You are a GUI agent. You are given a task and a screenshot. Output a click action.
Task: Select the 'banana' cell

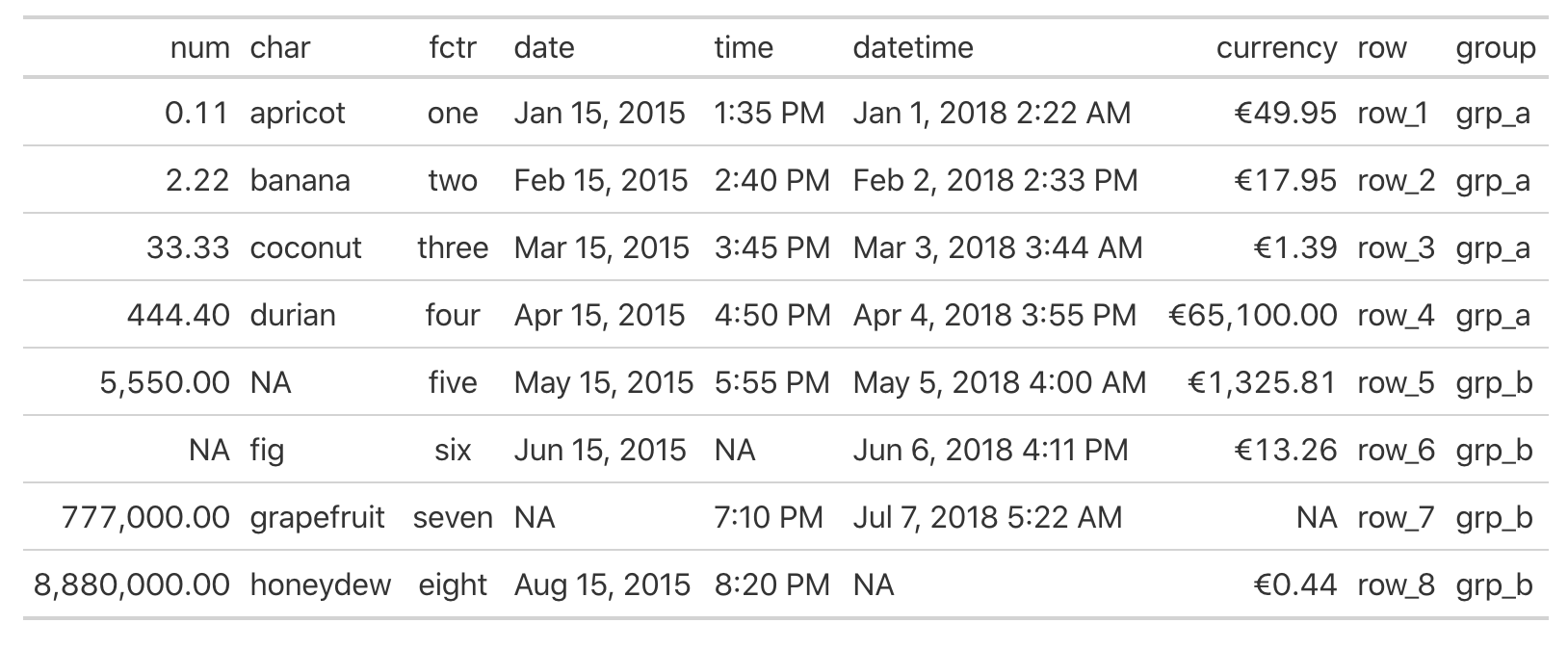click(x=300, y=181)
